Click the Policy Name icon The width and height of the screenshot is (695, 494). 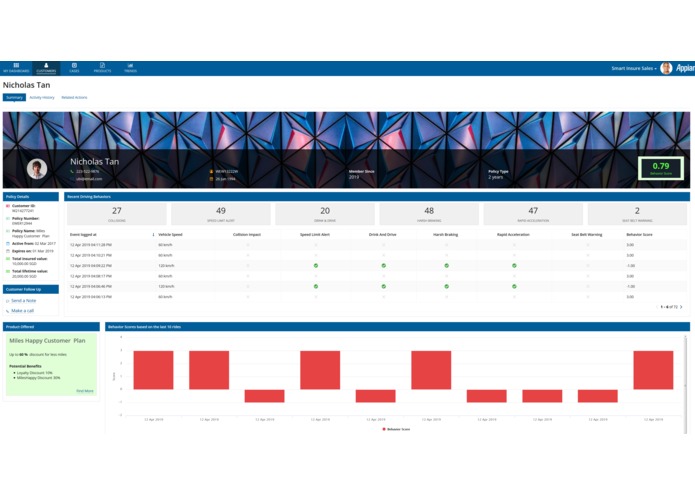8,231
